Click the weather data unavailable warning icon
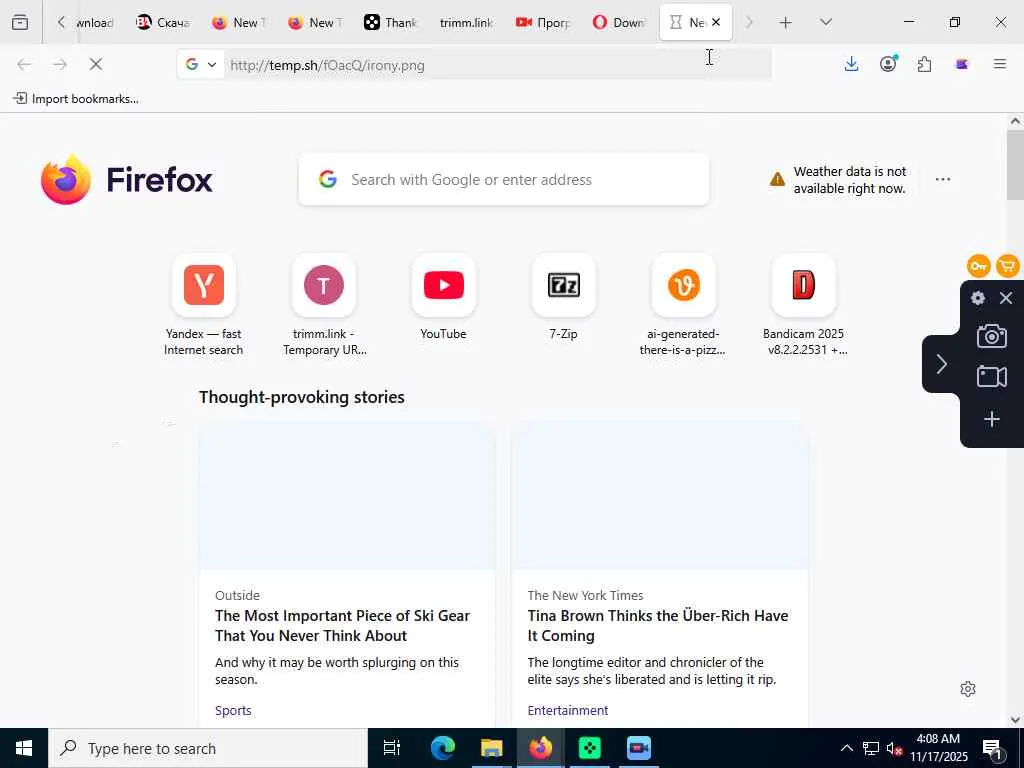This screenshot has height=768, width=1024. click(777, 179)
